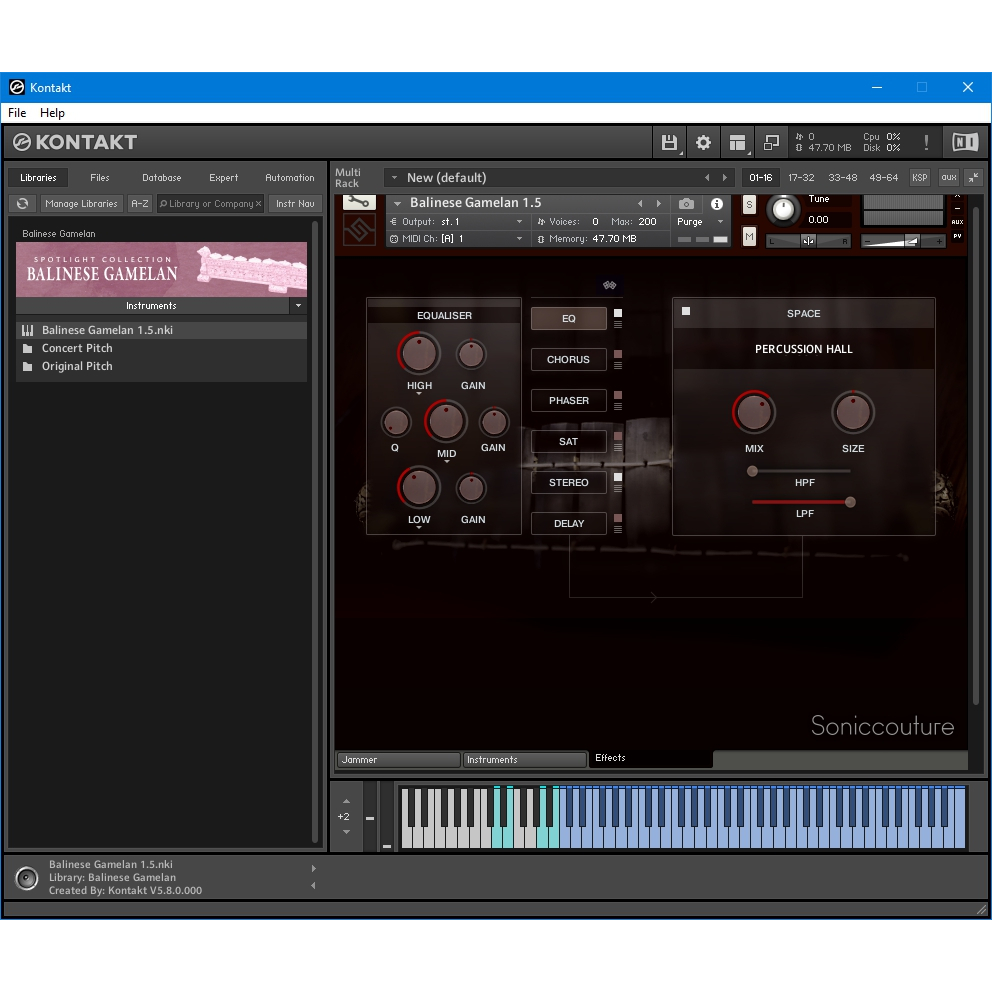Open the MIDI Ch dropdown
Viewport: 992px width, 992px height.
click(x=519, y=239)
